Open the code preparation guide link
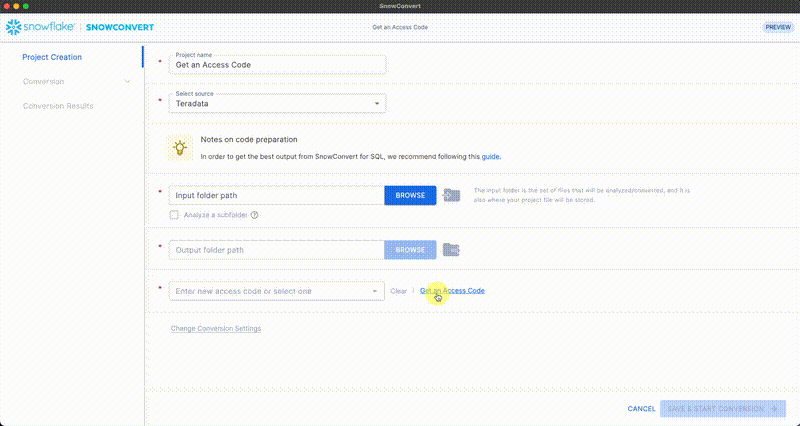The height and width of the screenshot is (426, 800). pyautogui.click(x=491, y=157)
